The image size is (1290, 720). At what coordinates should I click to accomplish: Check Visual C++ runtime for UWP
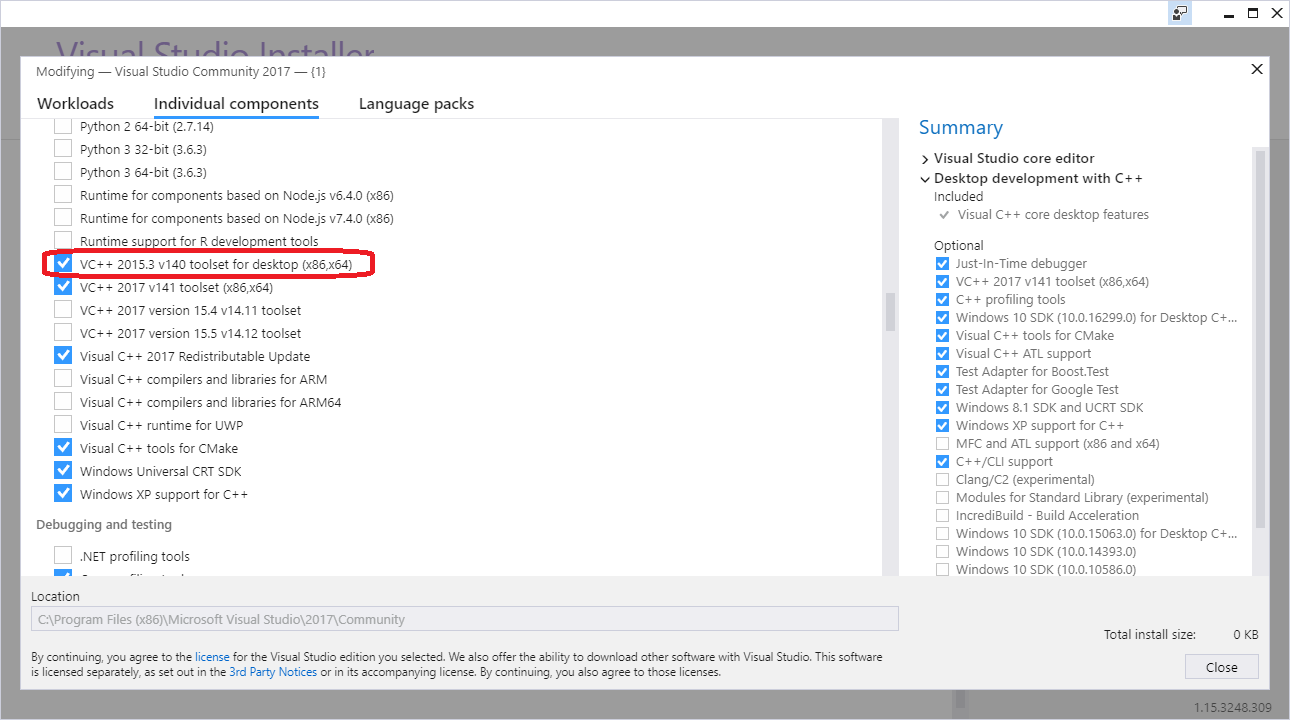[x=63, y=425]
